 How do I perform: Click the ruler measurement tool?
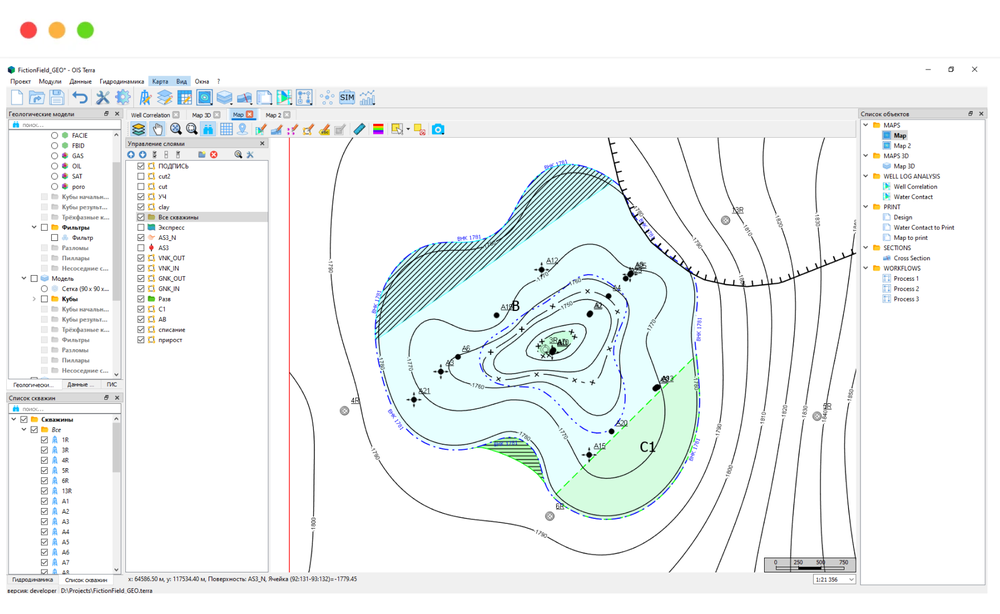click(x=360, y=129)
